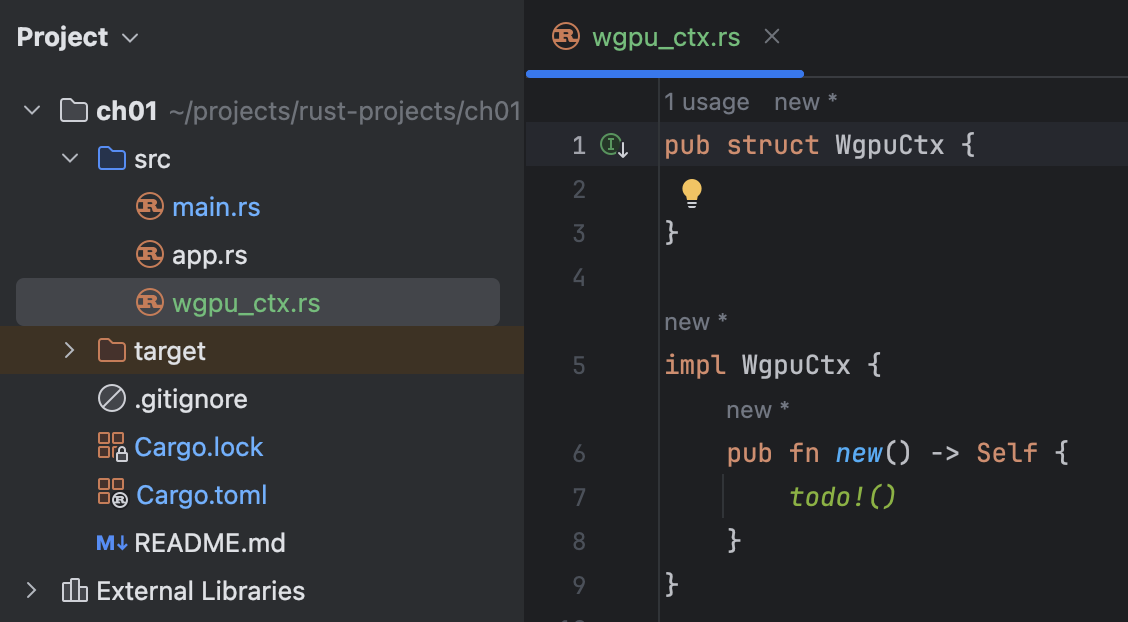Collapse the src folder
The height and width of the screenshot is (622, 1128).
(70, 158)
